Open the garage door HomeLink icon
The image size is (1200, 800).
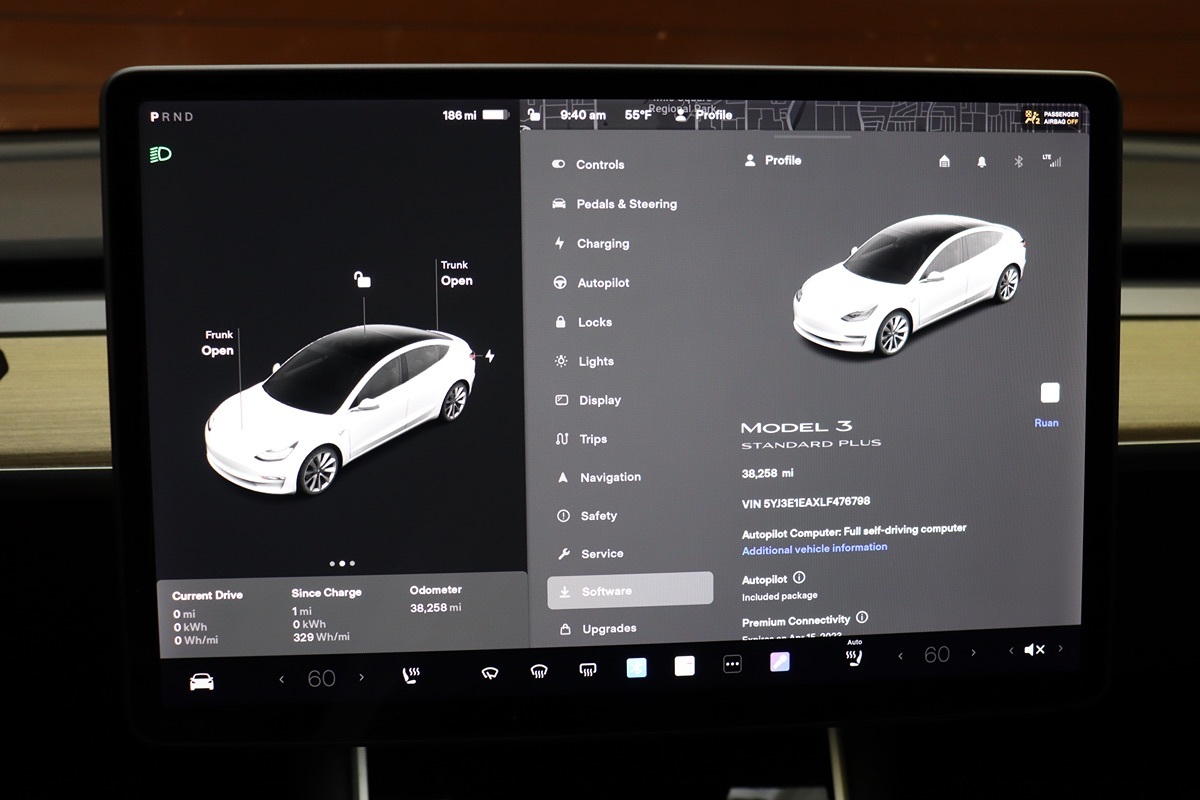945,162
